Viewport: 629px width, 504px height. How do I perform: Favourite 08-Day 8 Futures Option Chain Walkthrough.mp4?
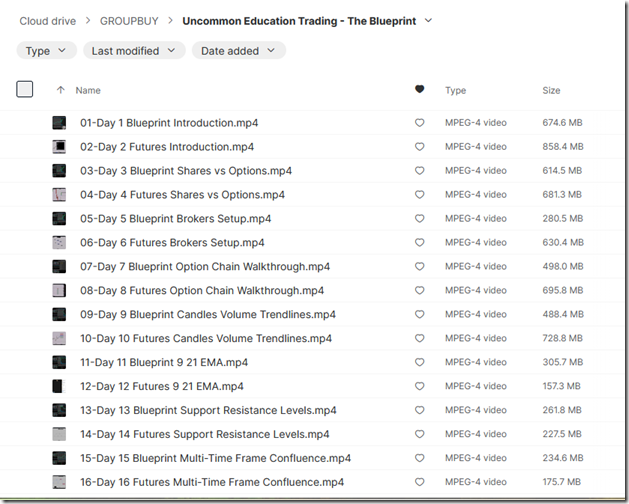pyautogui.click(x=420, y=291)
